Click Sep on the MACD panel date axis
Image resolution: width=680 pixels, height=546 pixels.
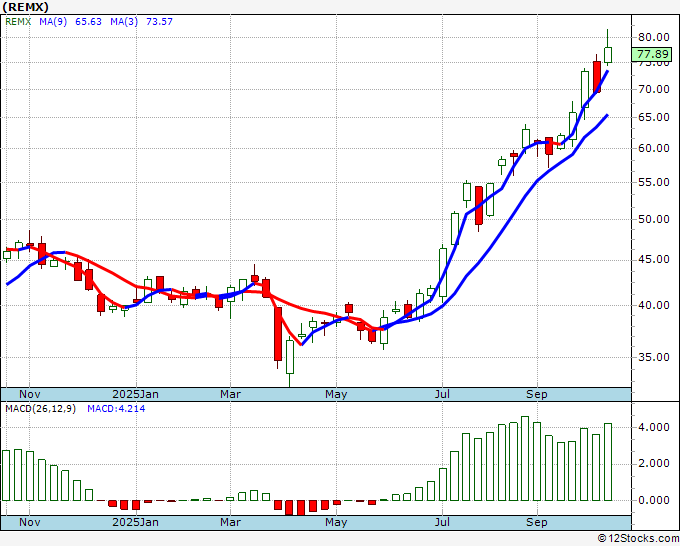(537, 522)
